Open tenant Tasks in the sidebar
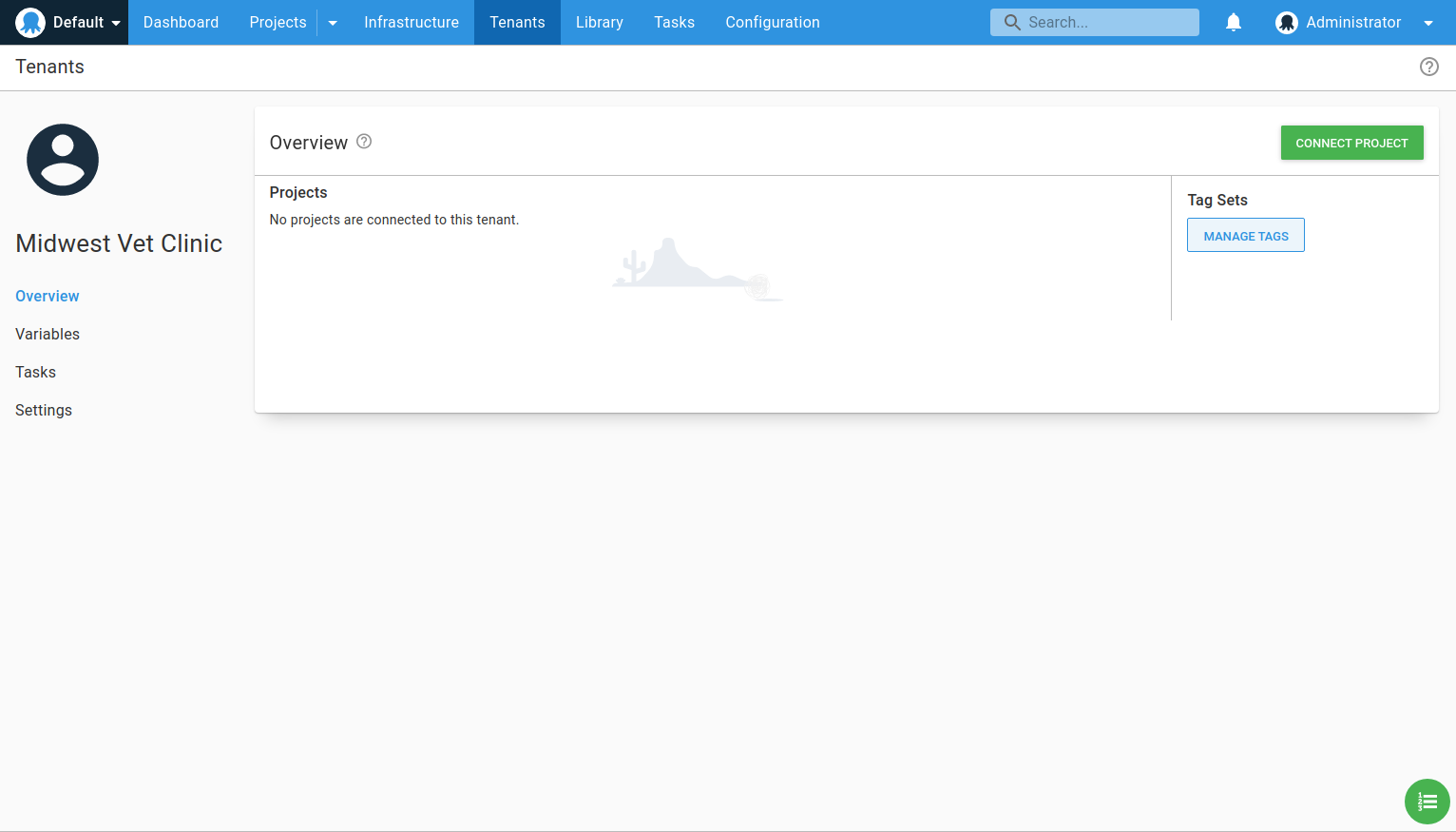 pos(35,372)
